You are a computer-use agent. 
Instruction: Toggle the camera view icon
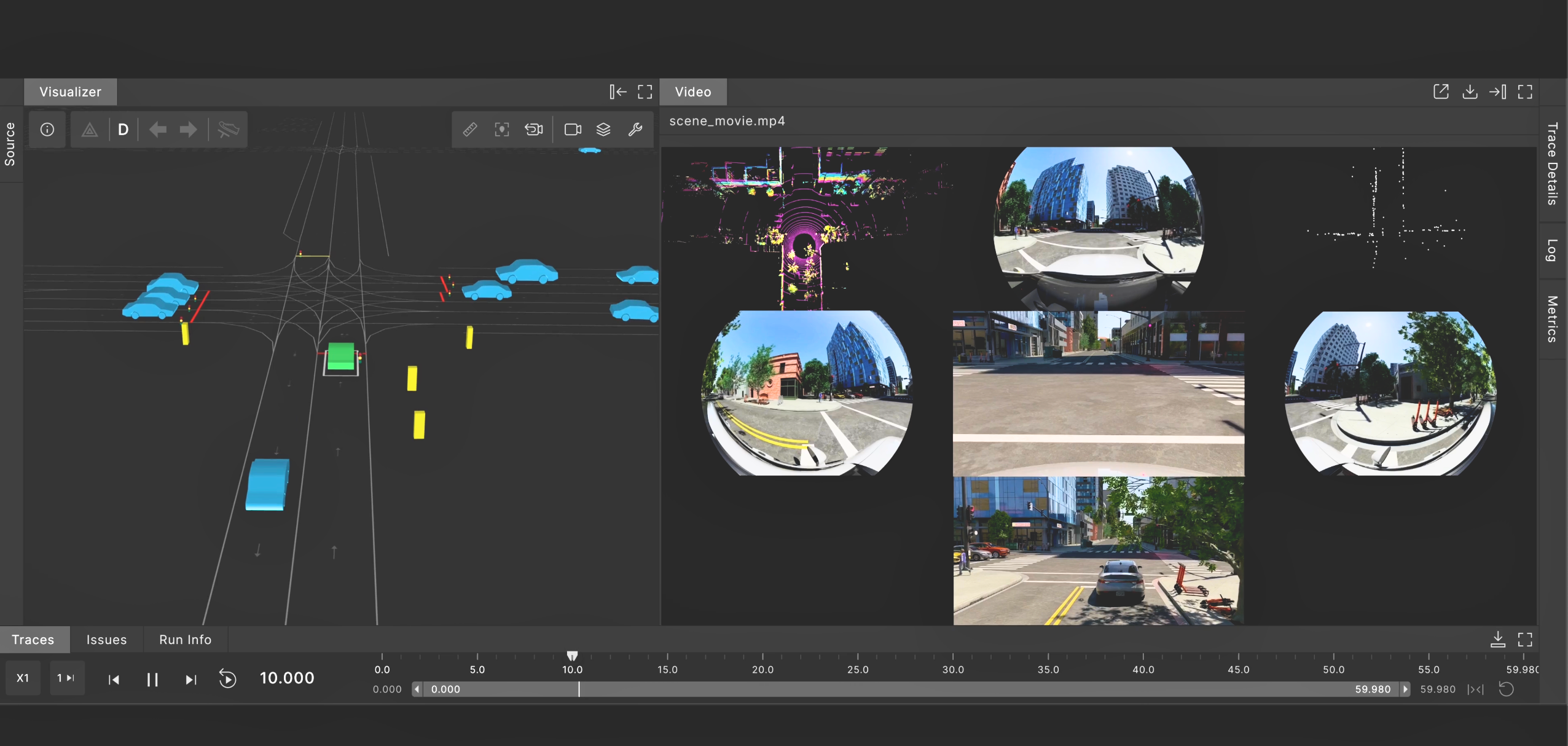click(573, 130)
